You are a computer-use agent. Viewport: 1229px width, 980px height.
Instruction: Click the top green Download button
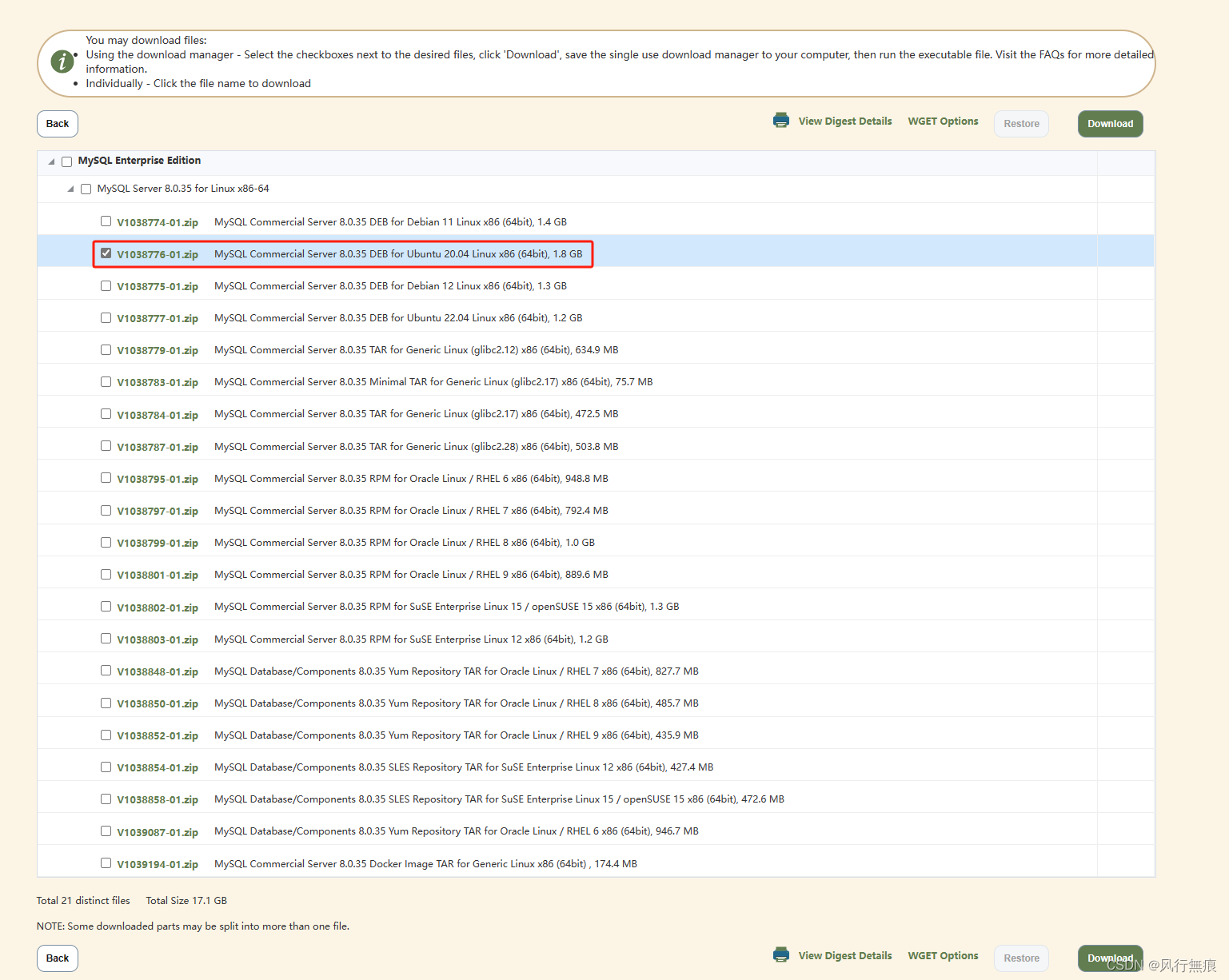coord(1111,124)
